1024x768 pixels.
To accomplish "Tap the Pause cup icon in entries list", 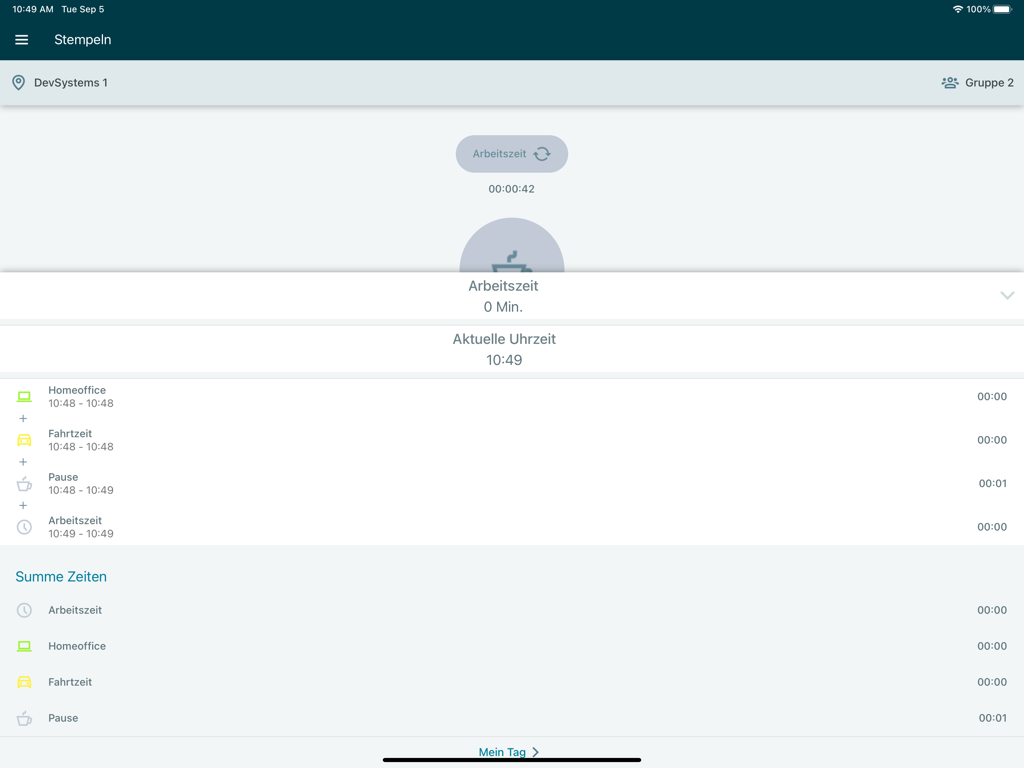I will [24, 484].
